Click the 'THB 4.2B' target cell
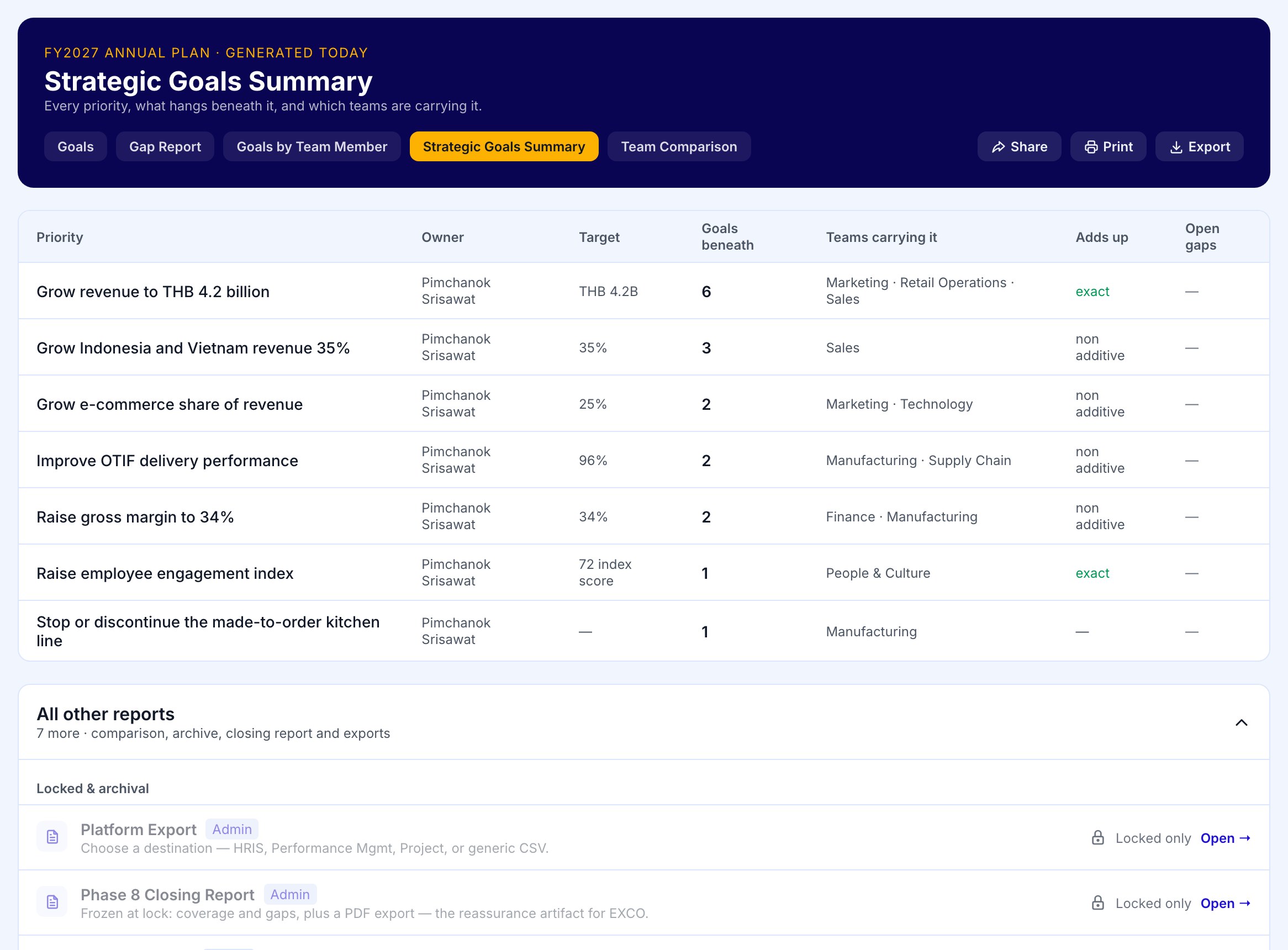This screenshot has width=1288, height=950. pyautogui.click(x=608, y=292)
